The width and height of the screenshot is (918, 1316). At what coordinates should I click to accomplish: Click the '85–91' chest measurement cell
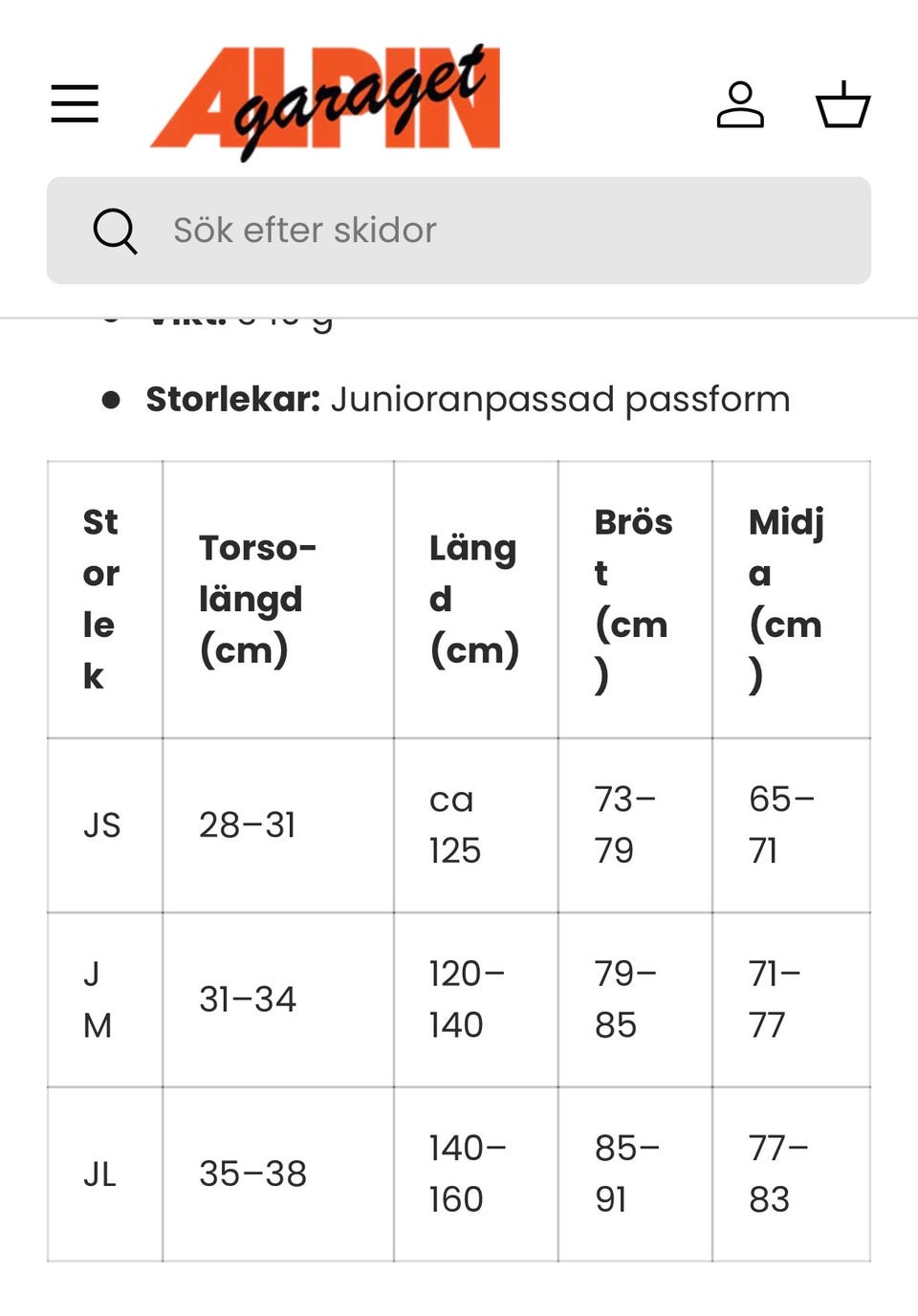click(x=626, y=1173)
